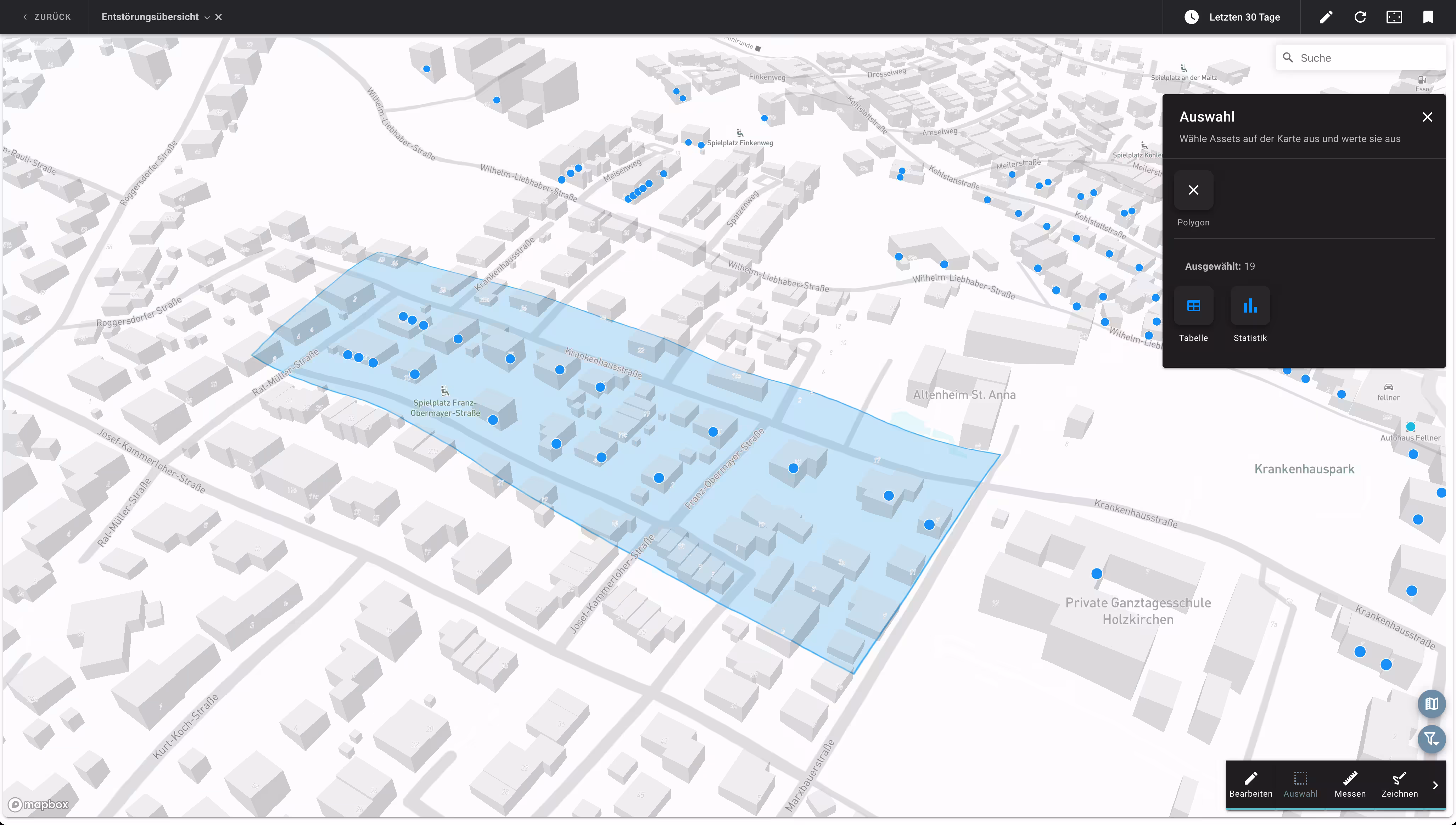Viewport: 1456px width, 825px height.
Task: Click the clock icon beside Letzten 30 Tage
Action: click(1192, 17)
